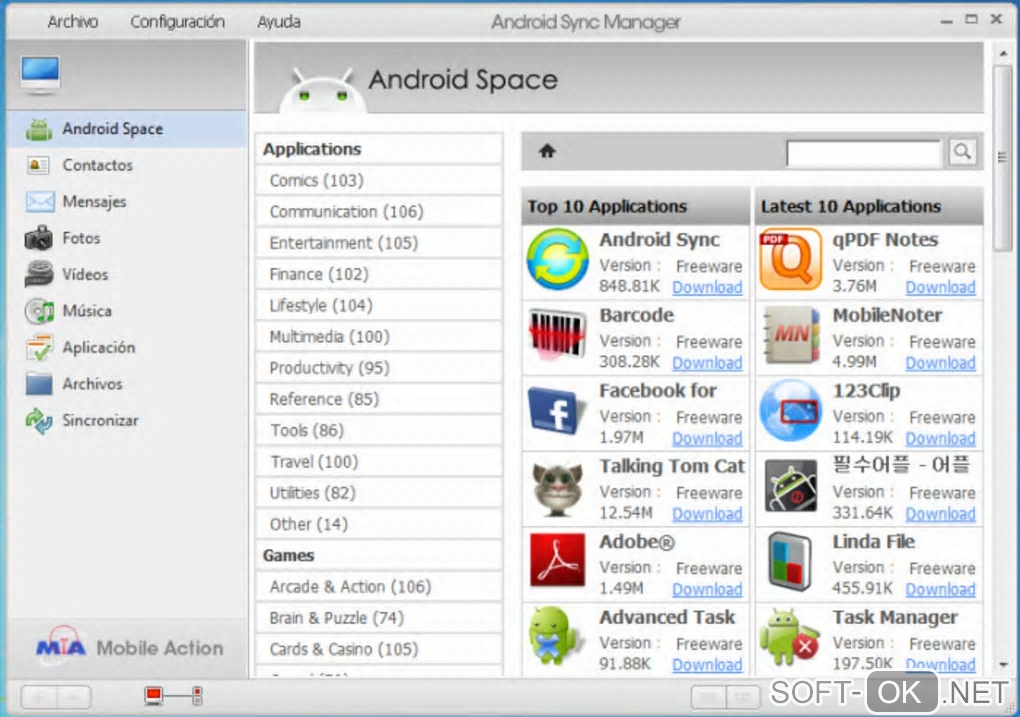
Task: Select Communication (106) category
Action: (x=379, y=211)
